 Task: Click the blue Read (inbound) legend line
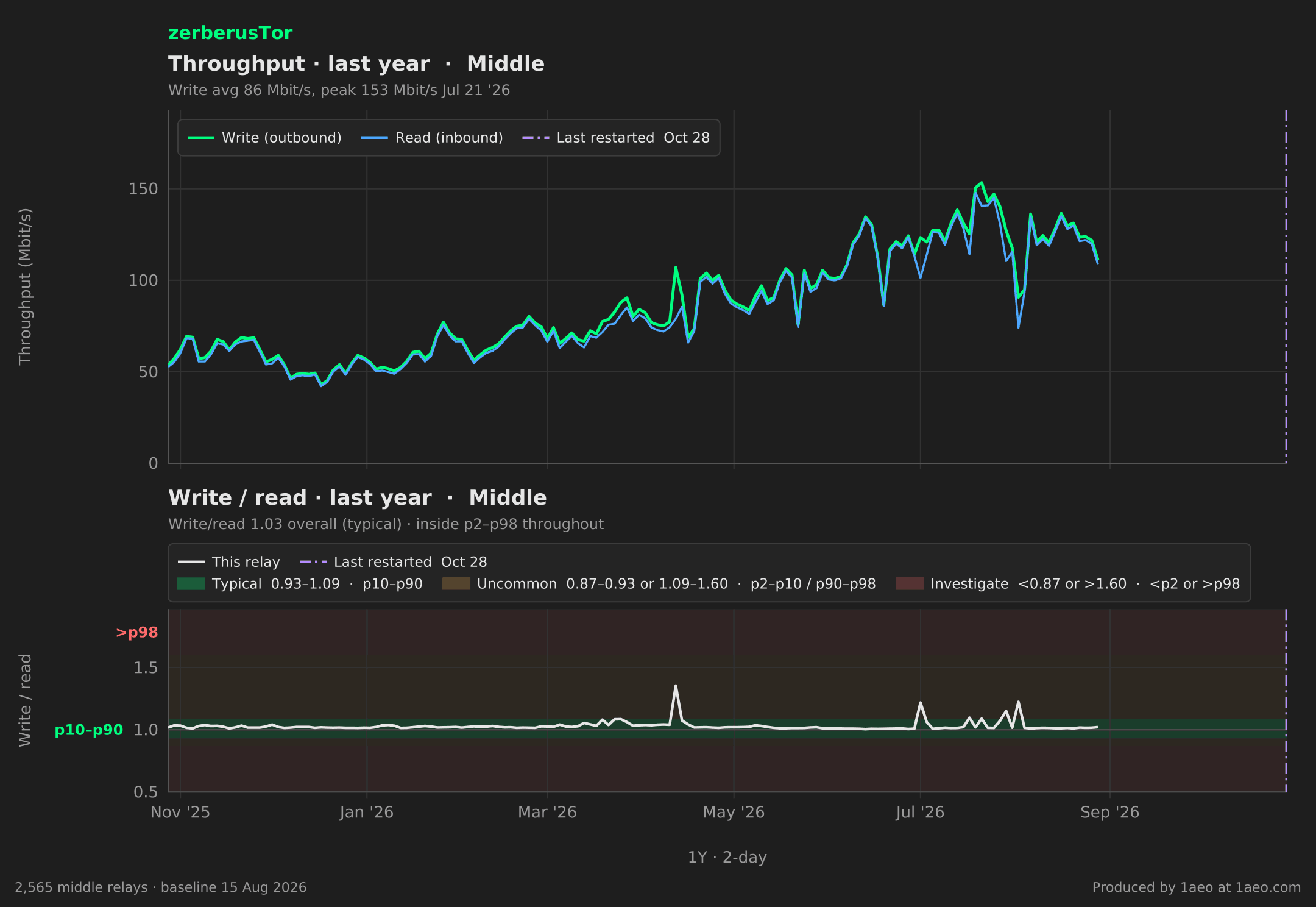(x=374, y=138)
